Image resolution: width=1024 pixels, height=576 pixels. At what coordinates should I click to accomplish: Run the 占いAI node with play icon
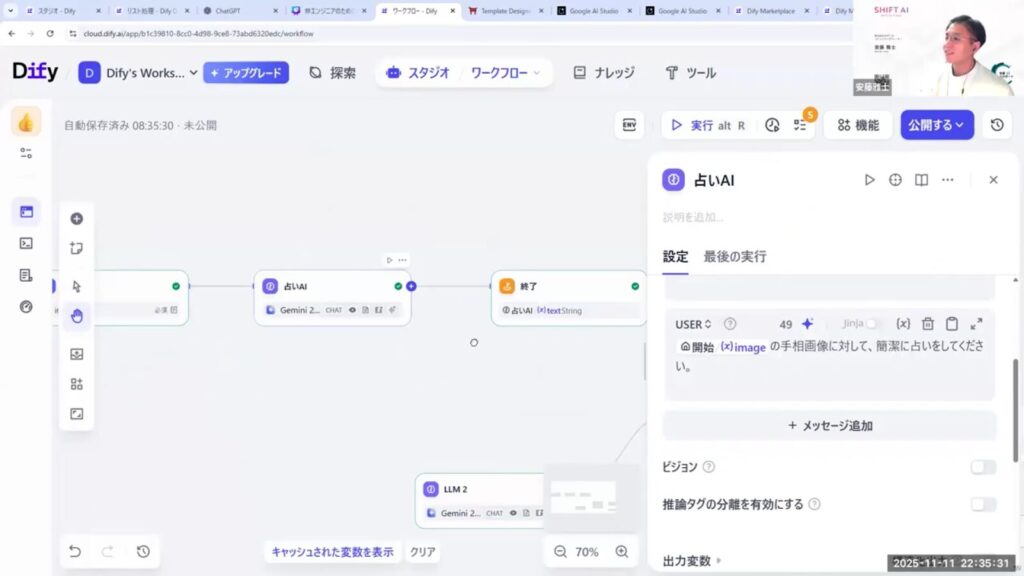click(x=869, y=180)
